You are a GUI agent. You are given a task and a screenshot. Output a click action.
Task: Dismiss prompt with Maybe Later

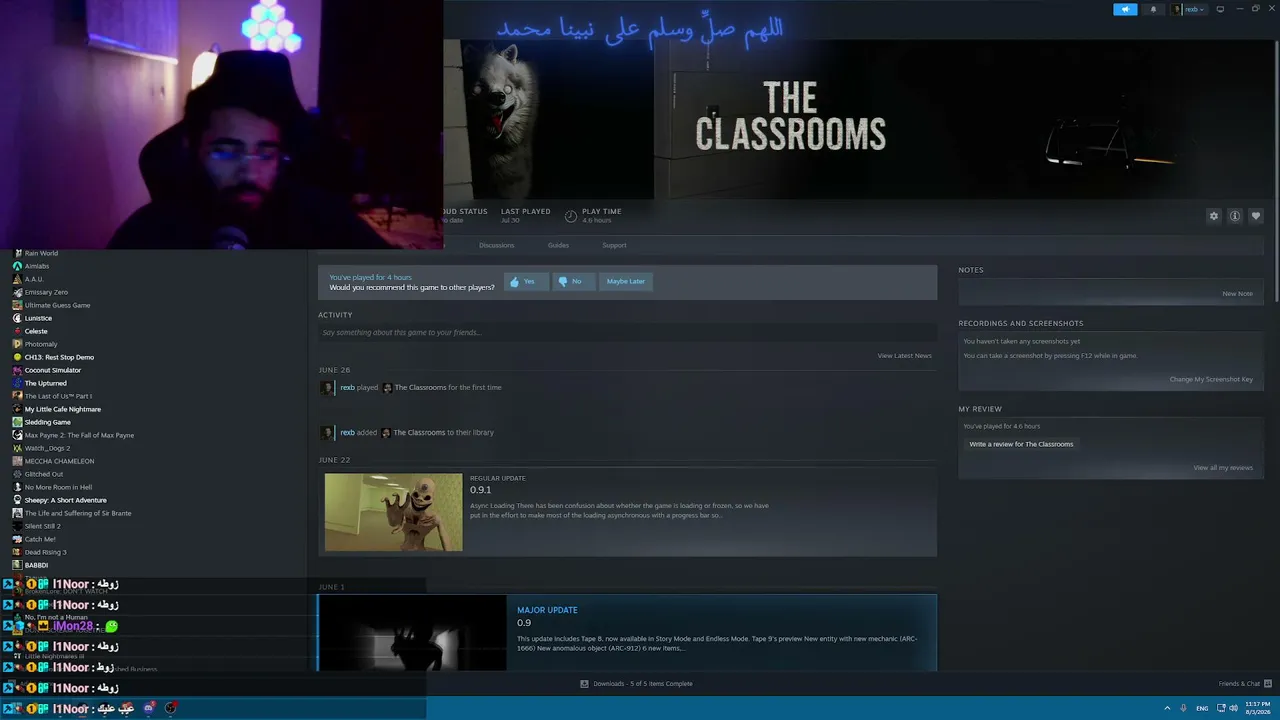coord(626,282)
